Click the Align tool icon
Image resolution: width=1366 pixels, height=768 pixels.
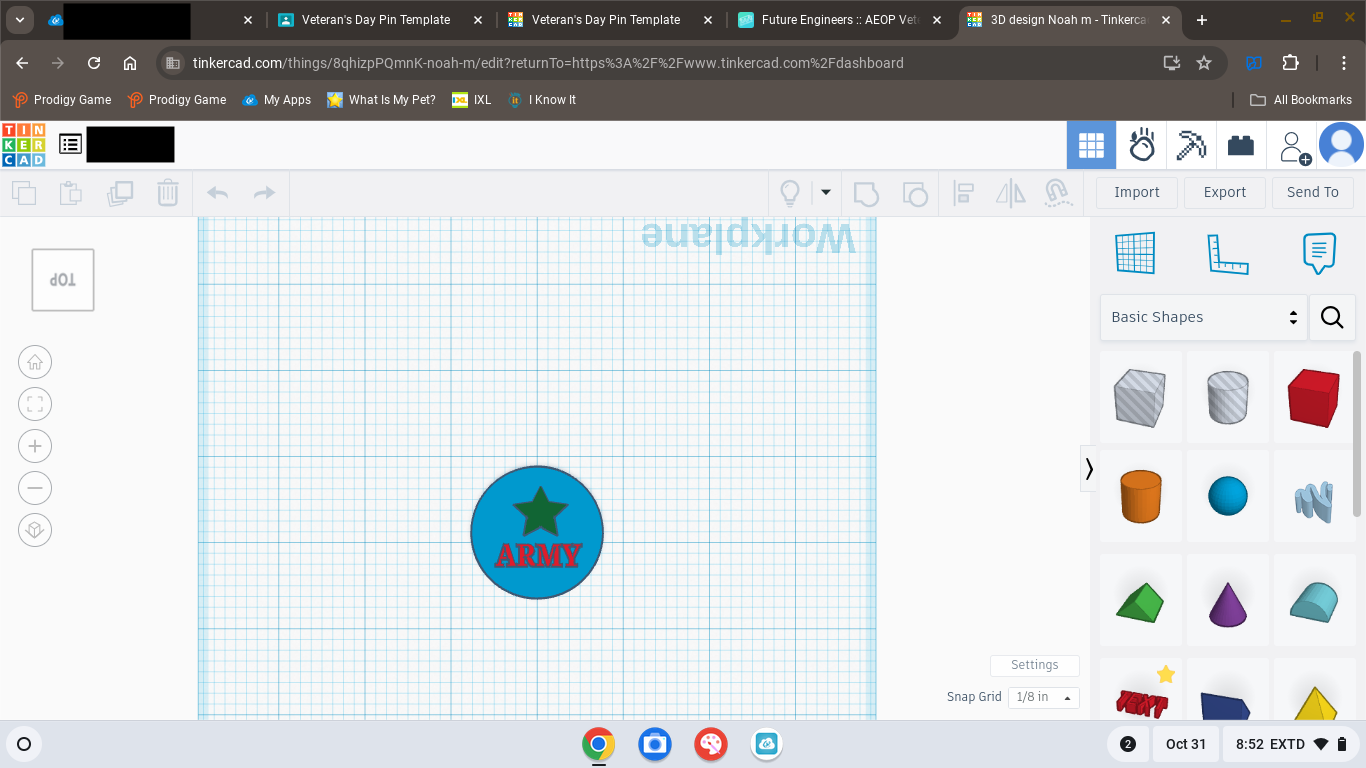click(964, 193)
